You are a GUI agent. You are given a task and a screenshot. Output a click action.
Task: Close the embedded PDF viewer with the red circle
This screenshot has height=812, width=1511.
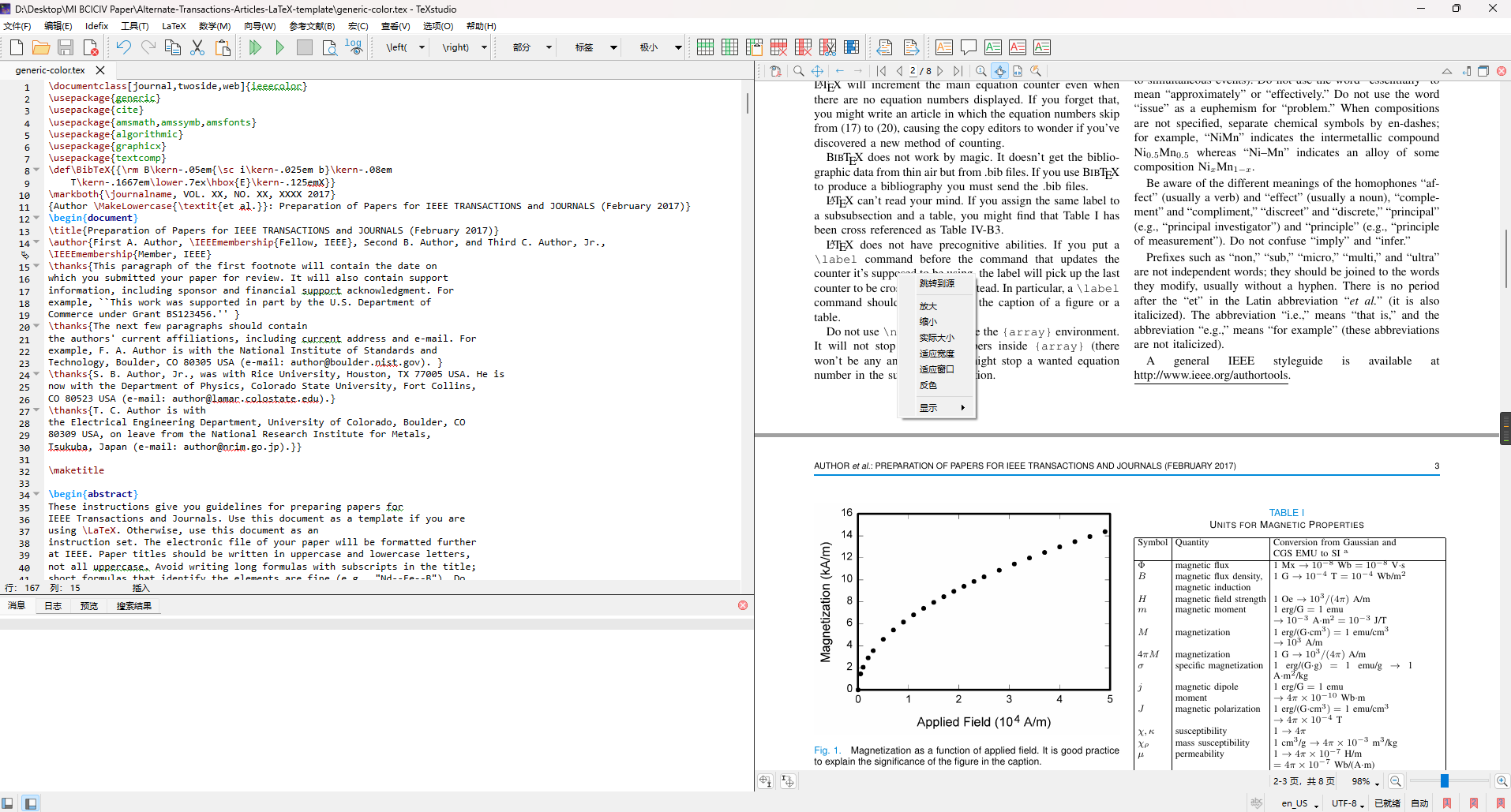[x=1502, y=71]
